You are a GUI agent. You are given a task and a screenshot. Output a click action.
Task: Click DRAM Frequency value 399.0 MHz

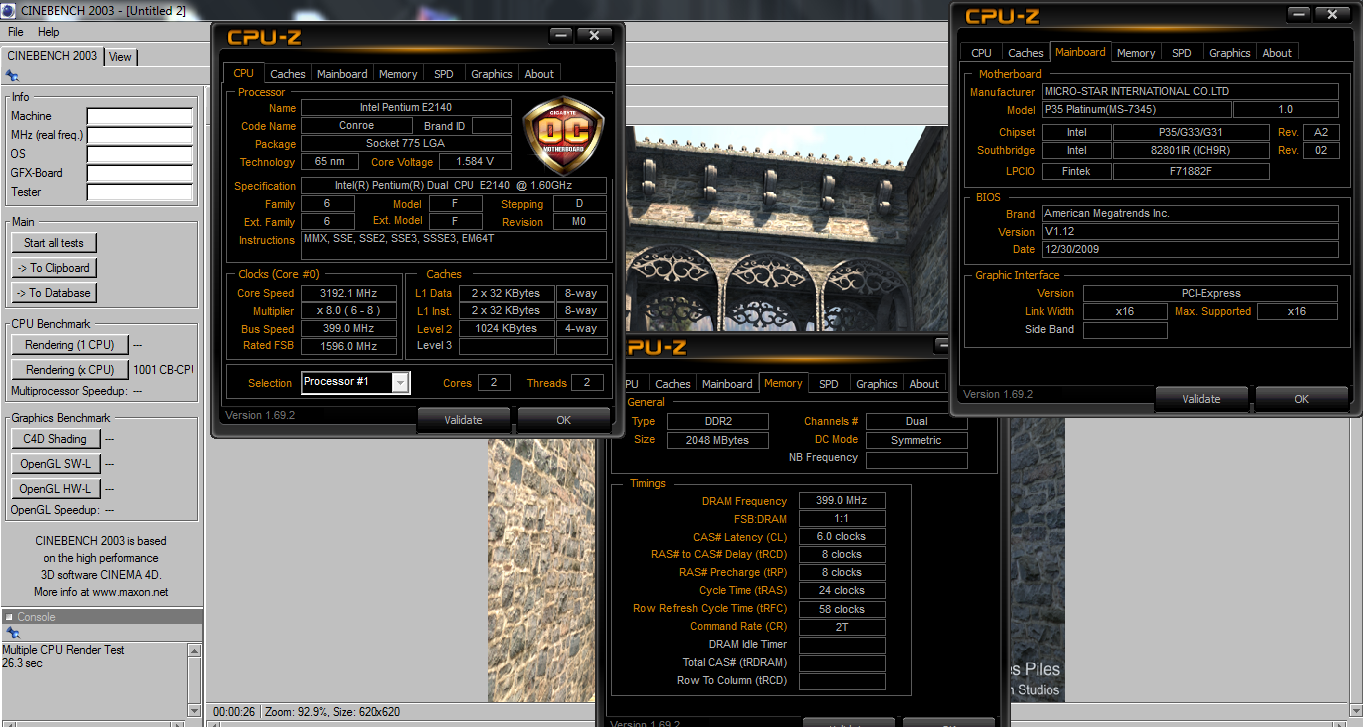click(x=842, y=501)
